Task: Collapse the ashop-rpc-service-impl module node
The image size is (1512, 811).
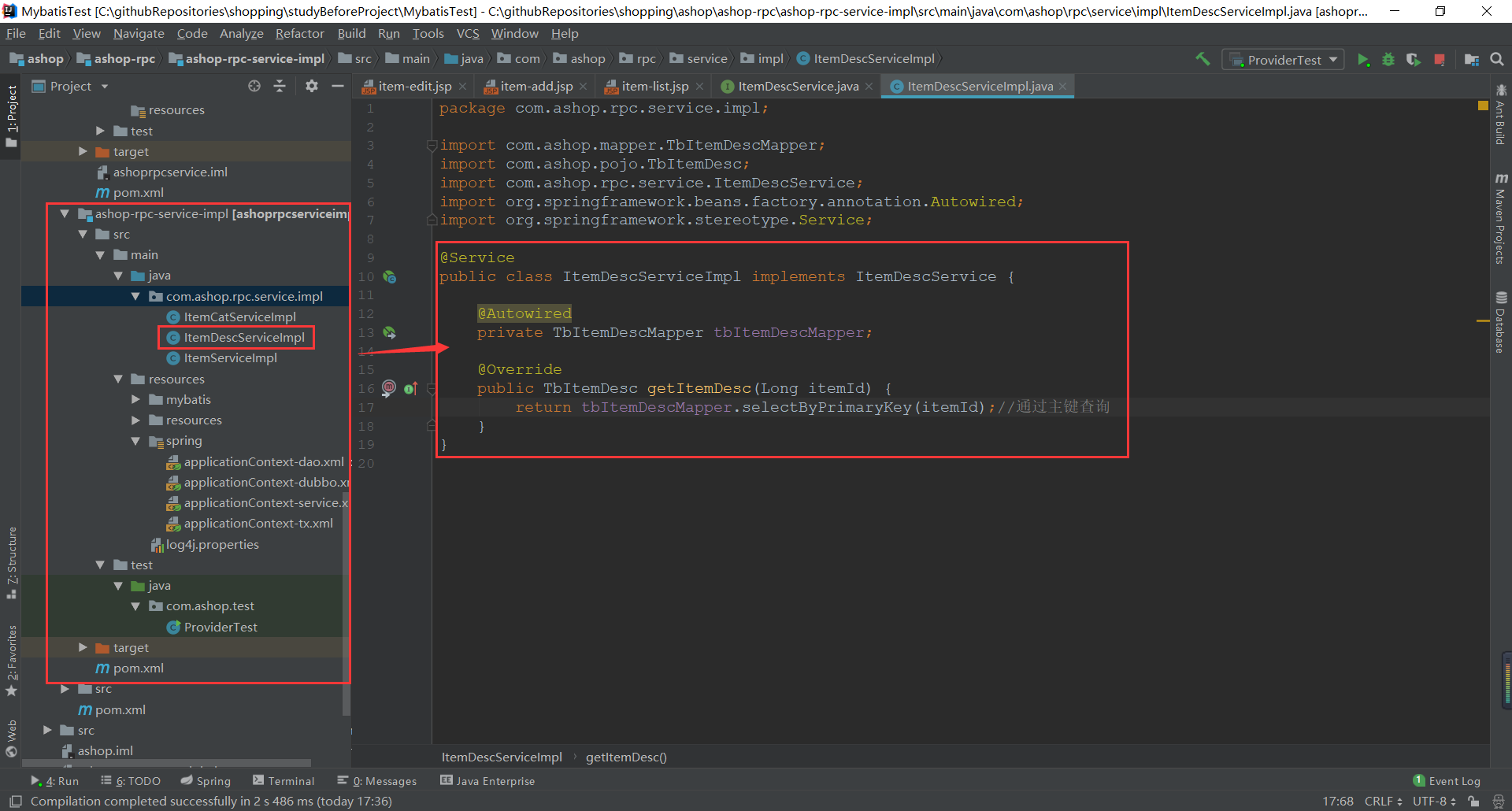Action: coord(65,213)
